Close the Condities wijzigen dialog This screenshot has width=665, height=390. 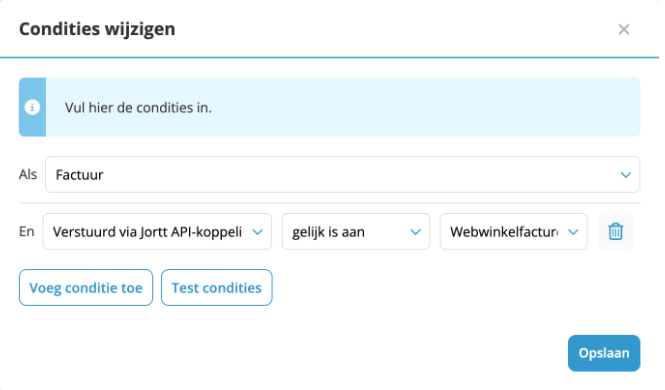coord(623,29)
